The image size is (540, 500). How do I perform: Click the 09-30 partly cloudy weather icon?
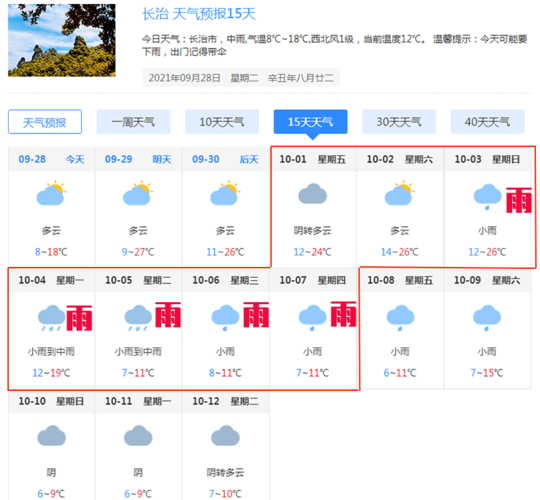tap(225, 192)
